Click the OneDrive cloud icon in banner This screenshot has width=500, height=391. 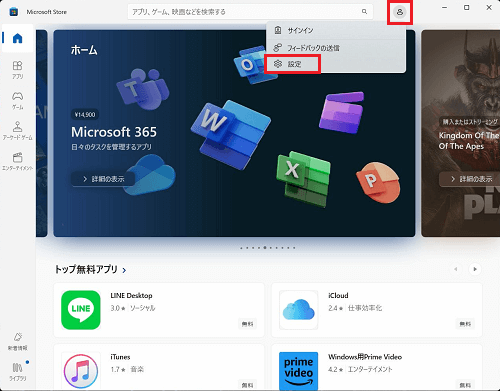point(149,175)
